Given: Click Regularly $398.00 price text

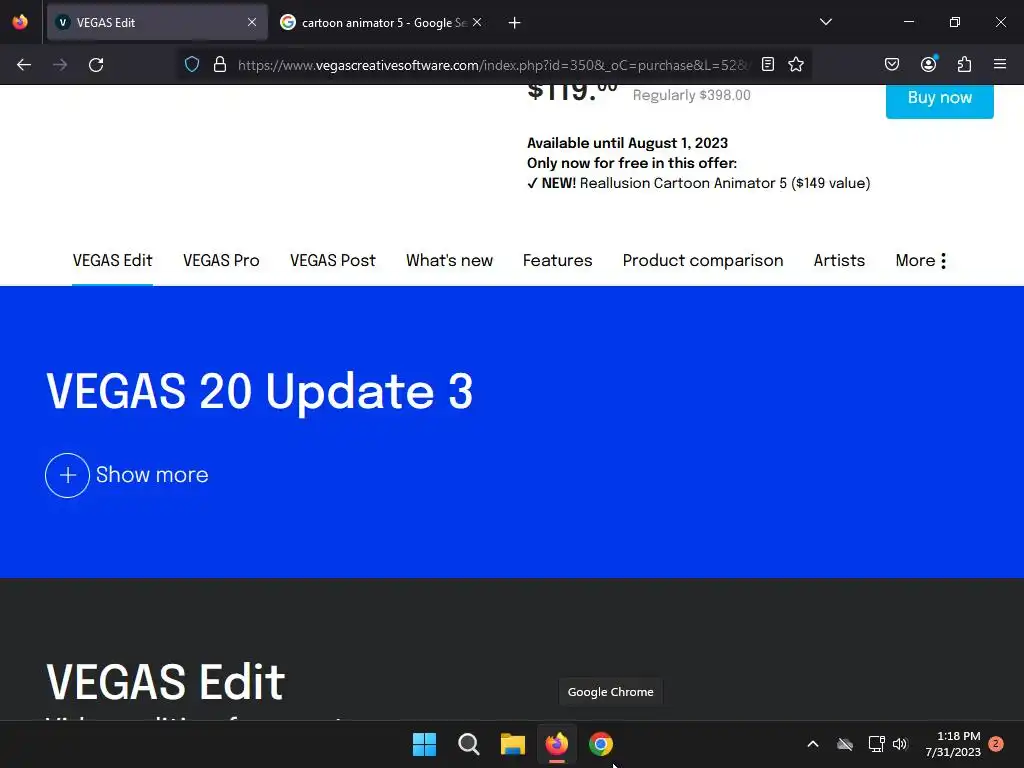Looking at the screenshot, I should click(x=692, y=95).
